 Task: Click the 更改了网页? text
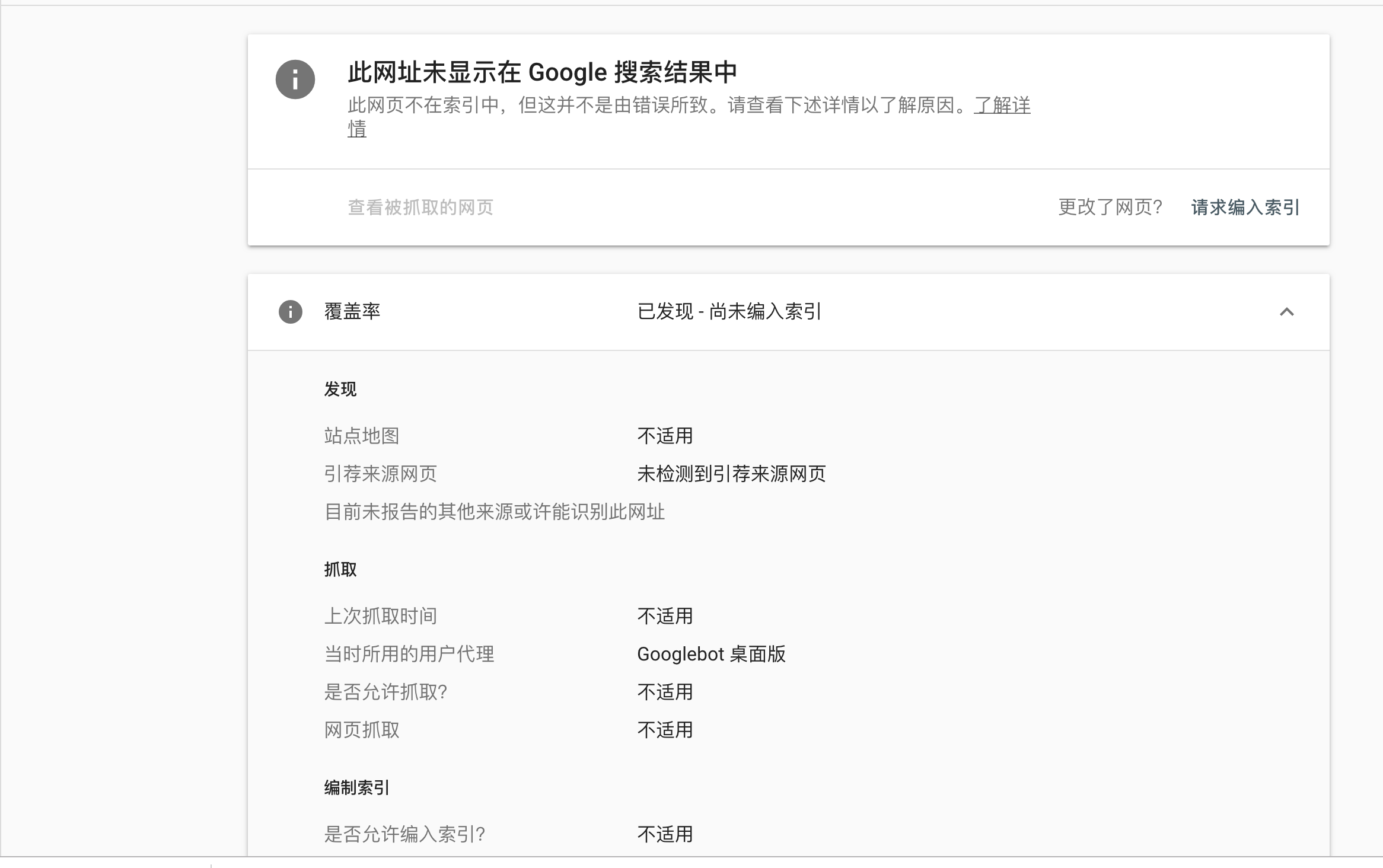coord(1110,207)
